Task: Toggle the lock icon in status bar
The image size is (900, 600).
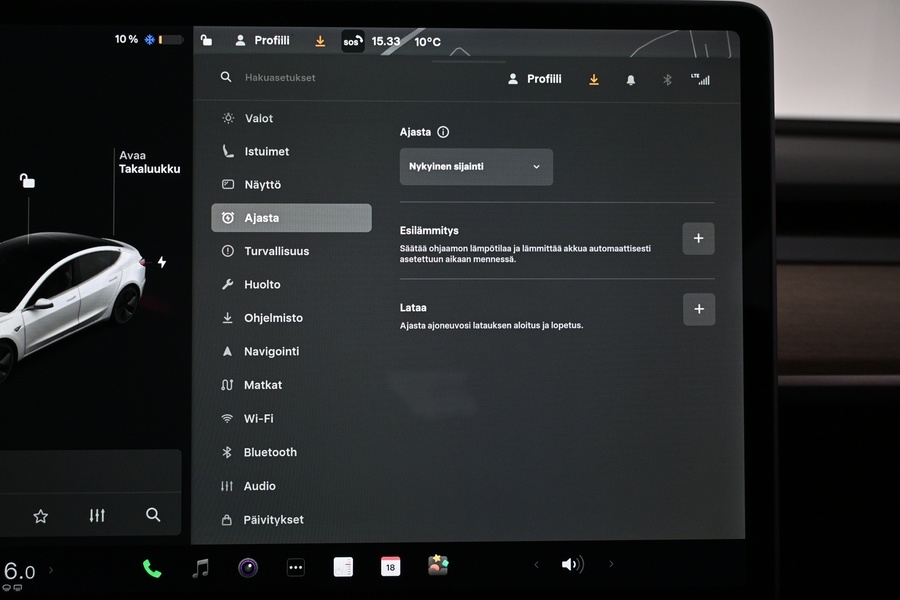Action: pos(206,41)
